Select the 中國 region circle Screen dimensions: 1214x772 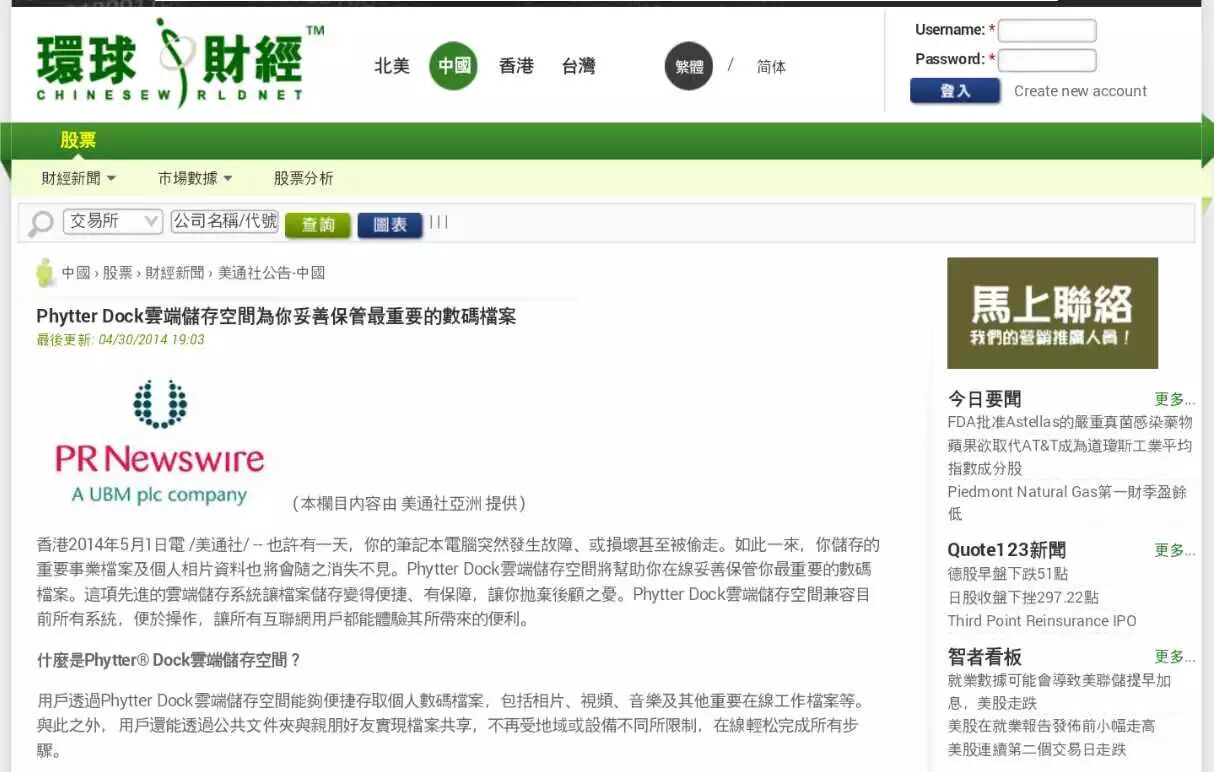454,66
